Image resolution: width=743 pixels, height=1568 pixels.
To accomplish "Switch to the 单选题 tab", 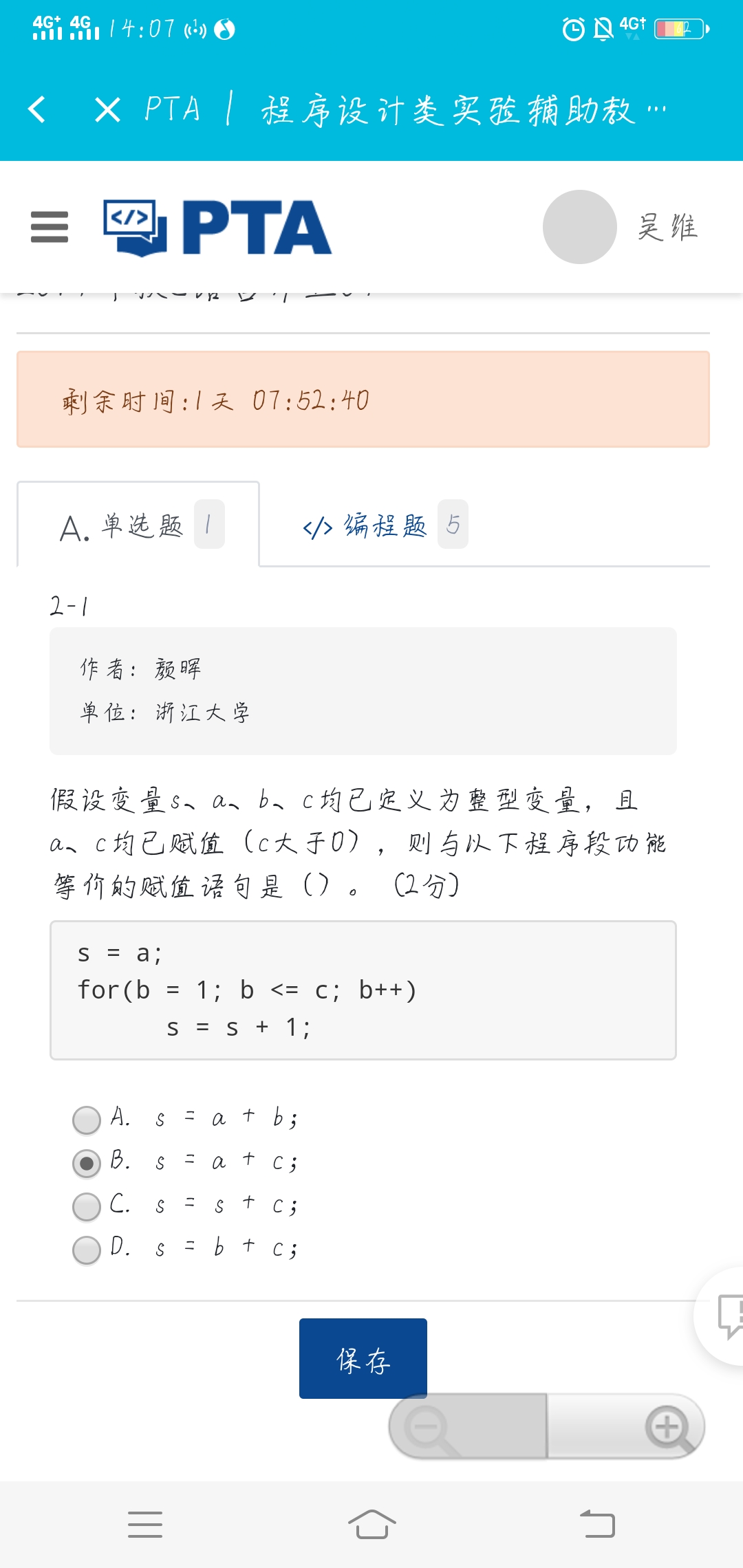I will (138, 525).
